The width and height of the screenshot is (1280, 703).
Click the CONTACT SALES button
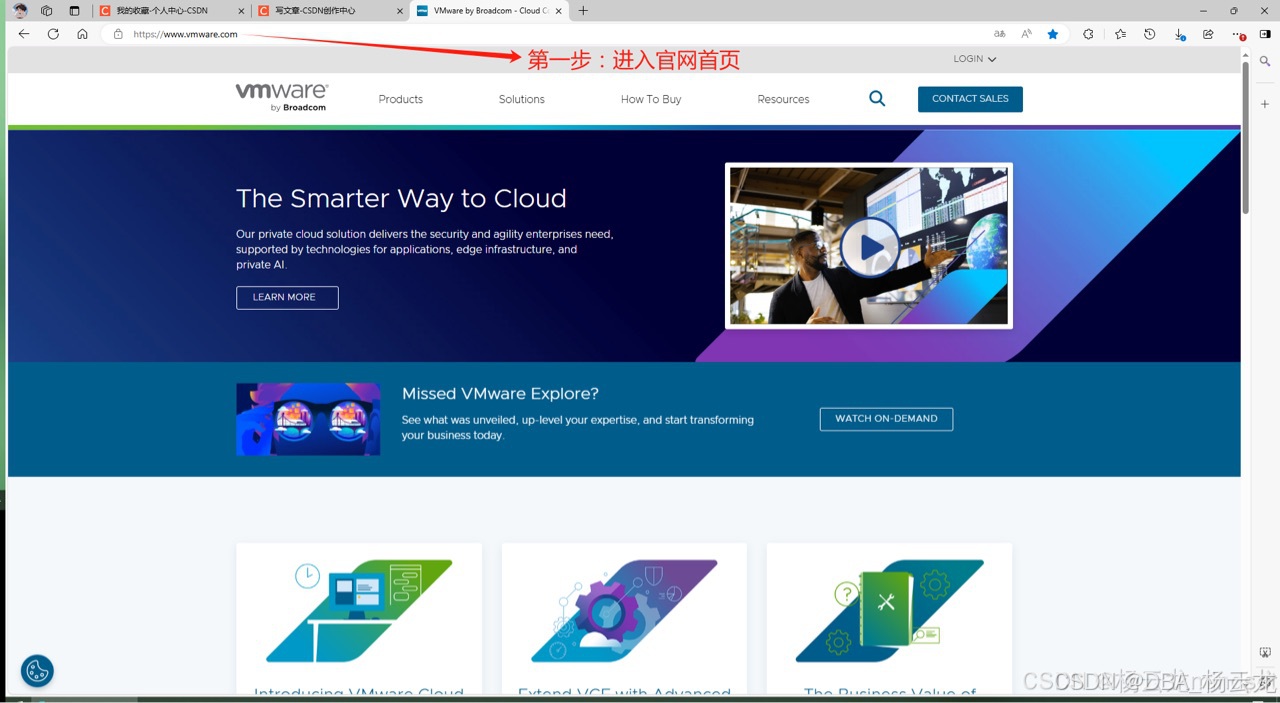[970, 99]
